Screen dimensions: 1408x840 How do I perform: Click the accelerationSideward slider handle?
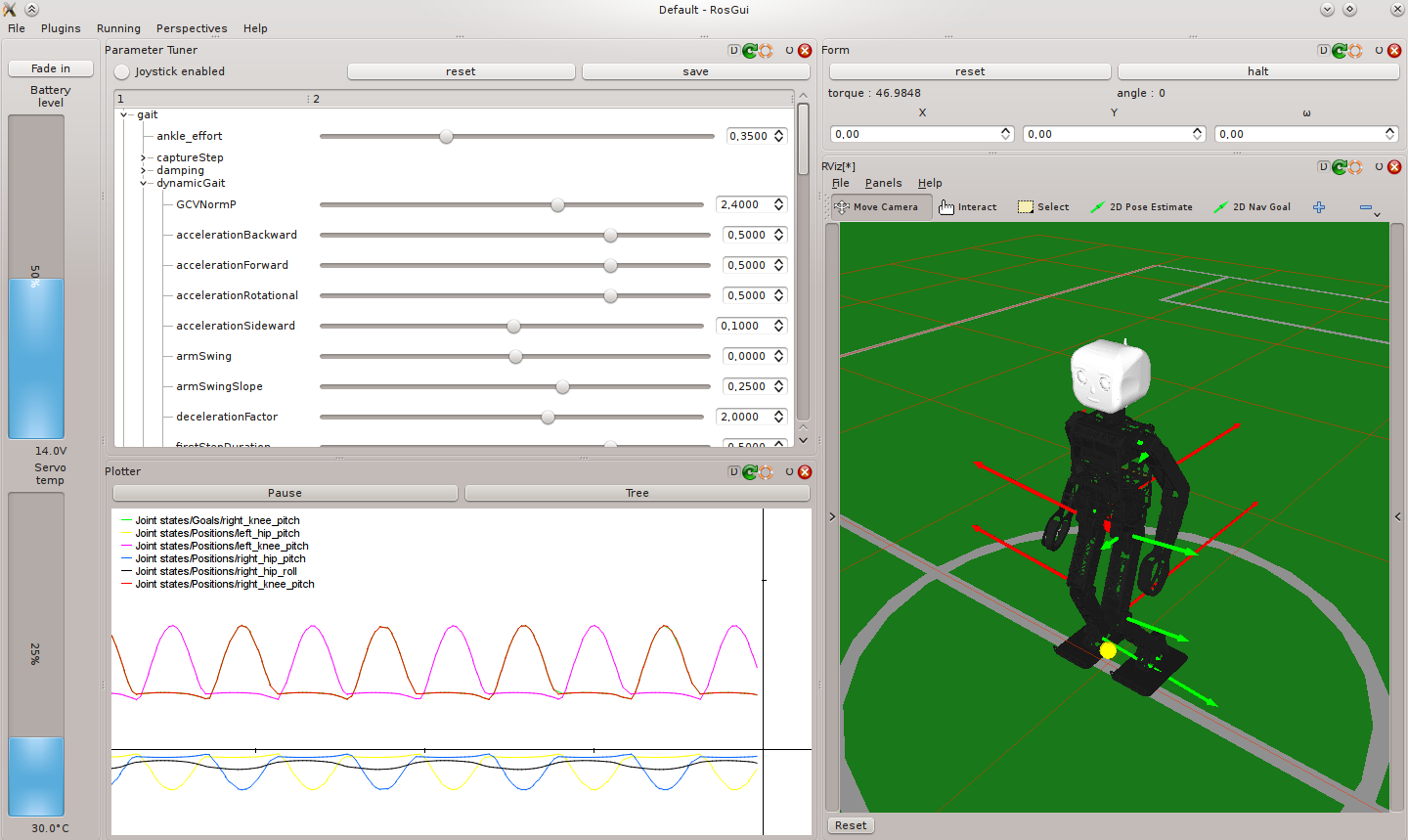point(513,327)
